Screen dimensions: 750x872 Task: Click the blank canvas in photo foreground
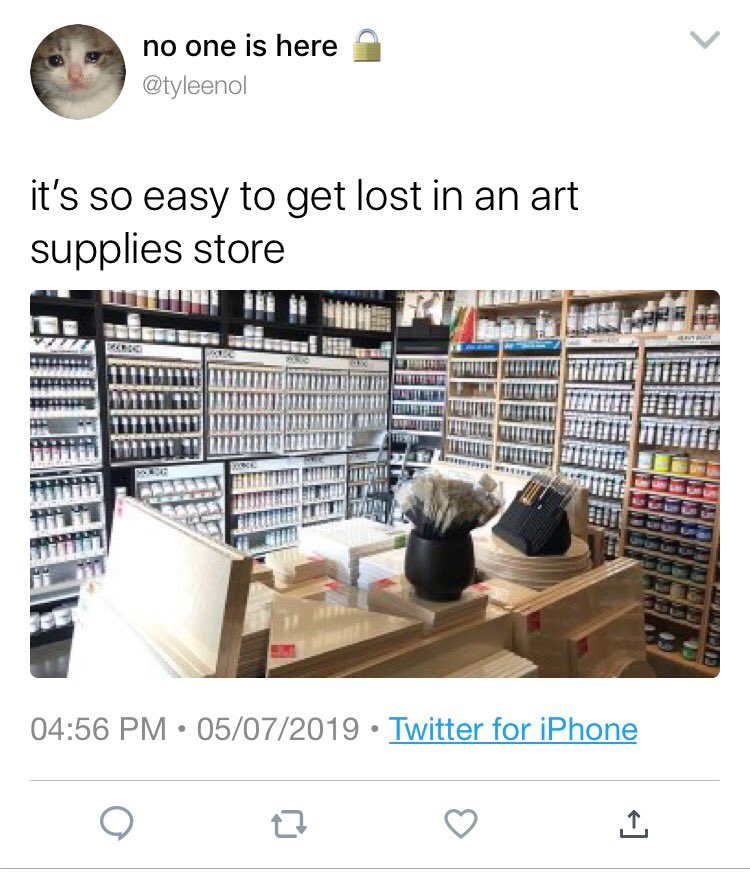[161, 589]
